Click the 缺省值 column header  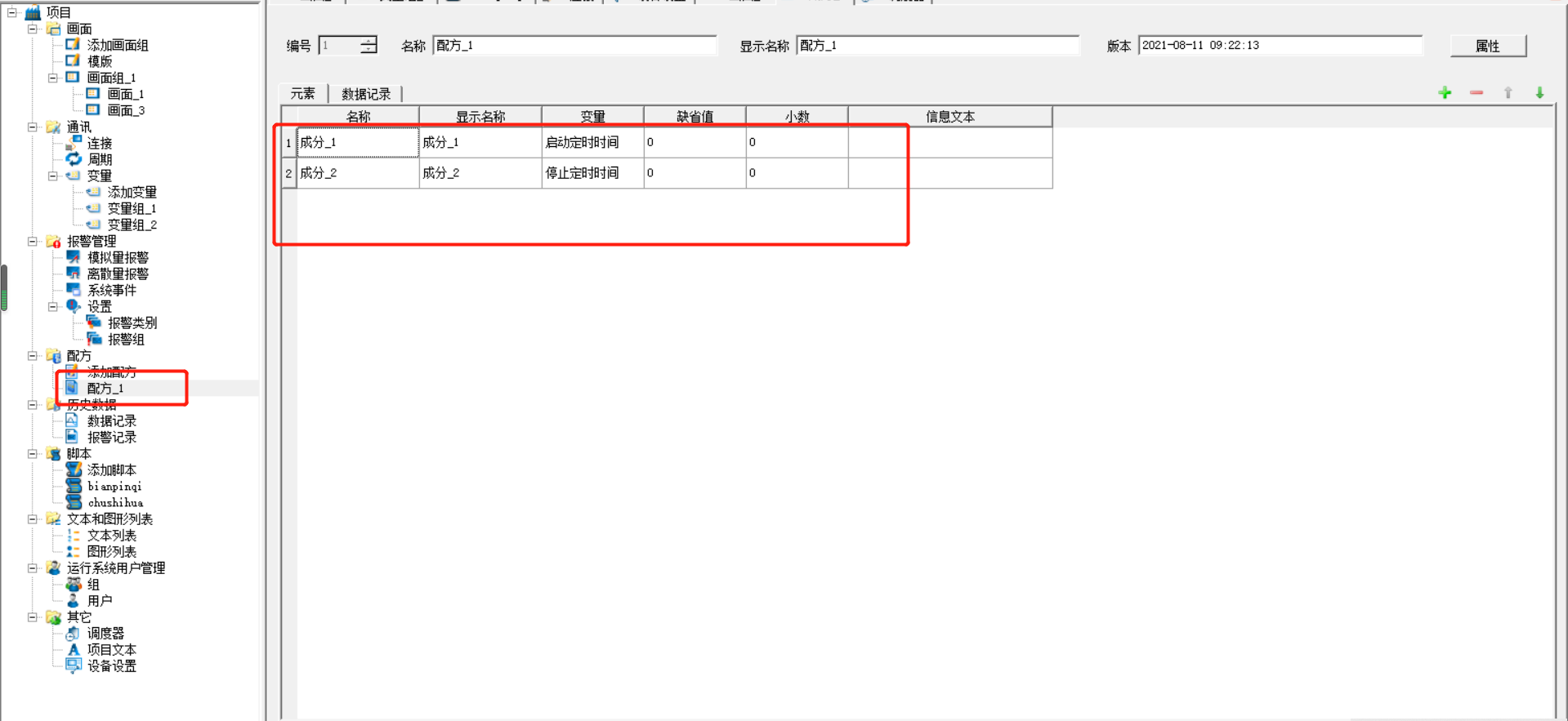coord(695,117)
